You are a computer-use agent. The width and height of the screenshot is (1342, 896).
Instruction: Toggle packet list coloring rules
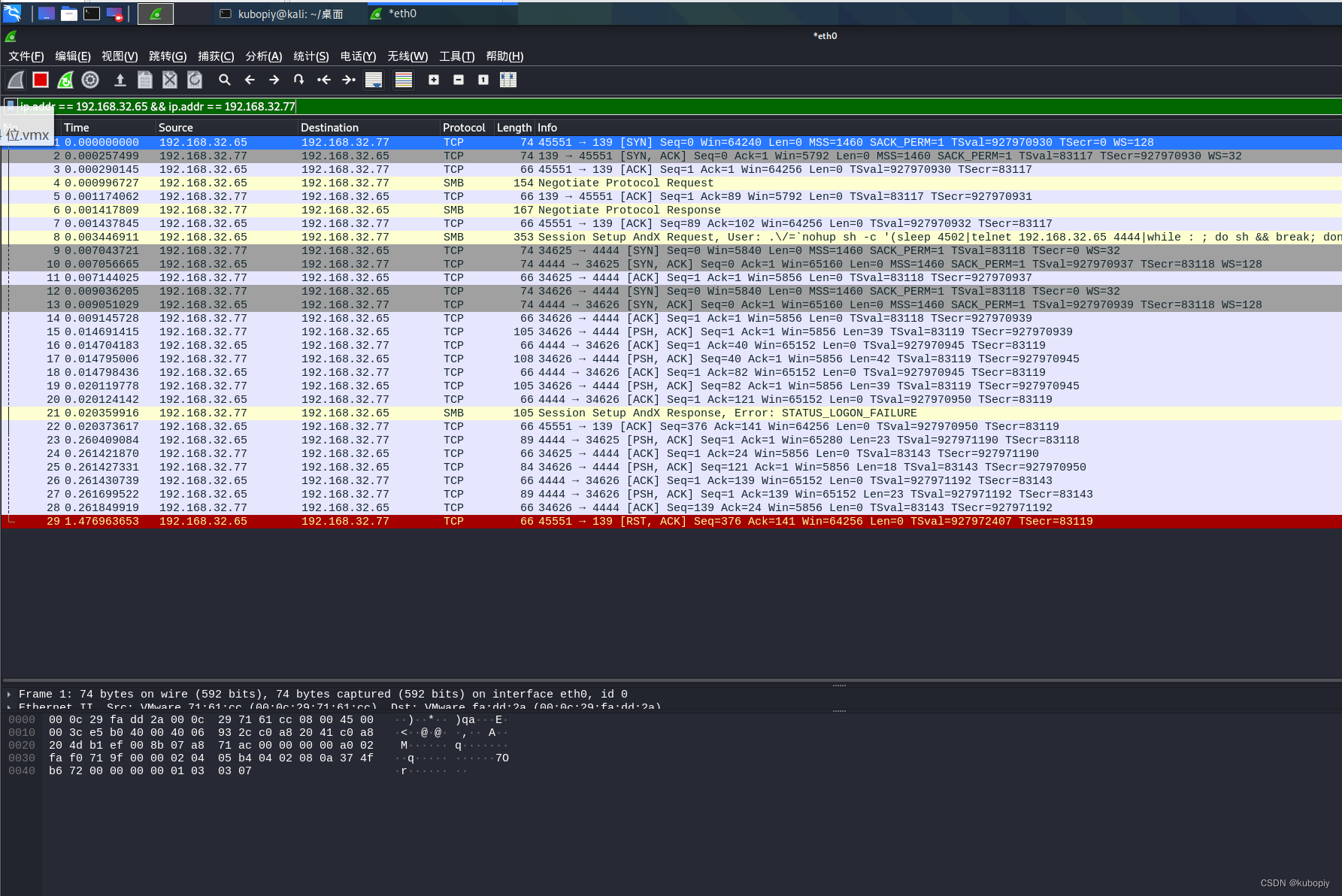point(404,80)
